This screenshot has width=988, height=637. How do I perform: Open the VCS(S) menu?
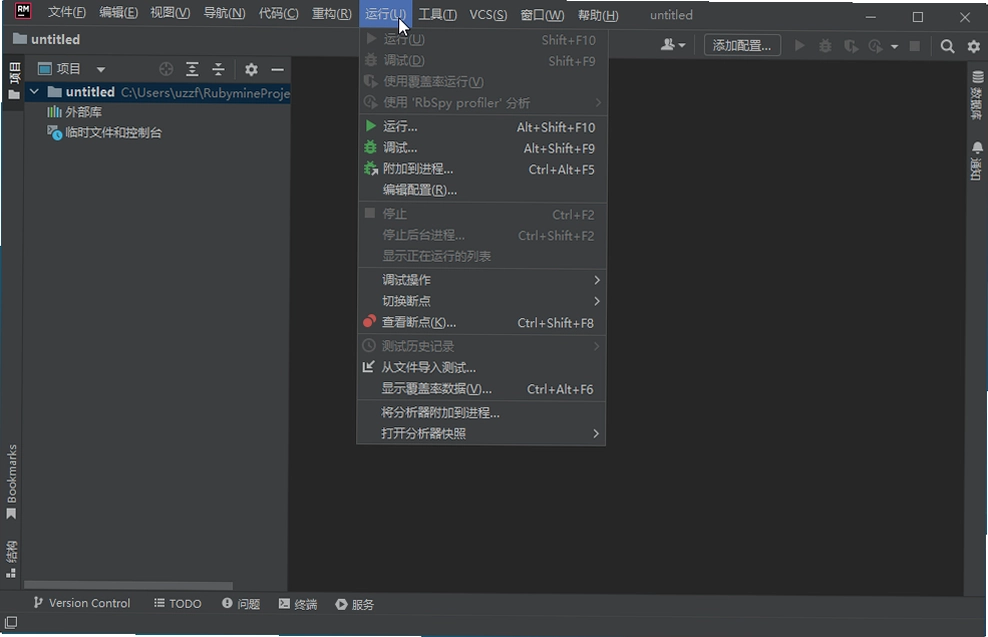(488, 14)
